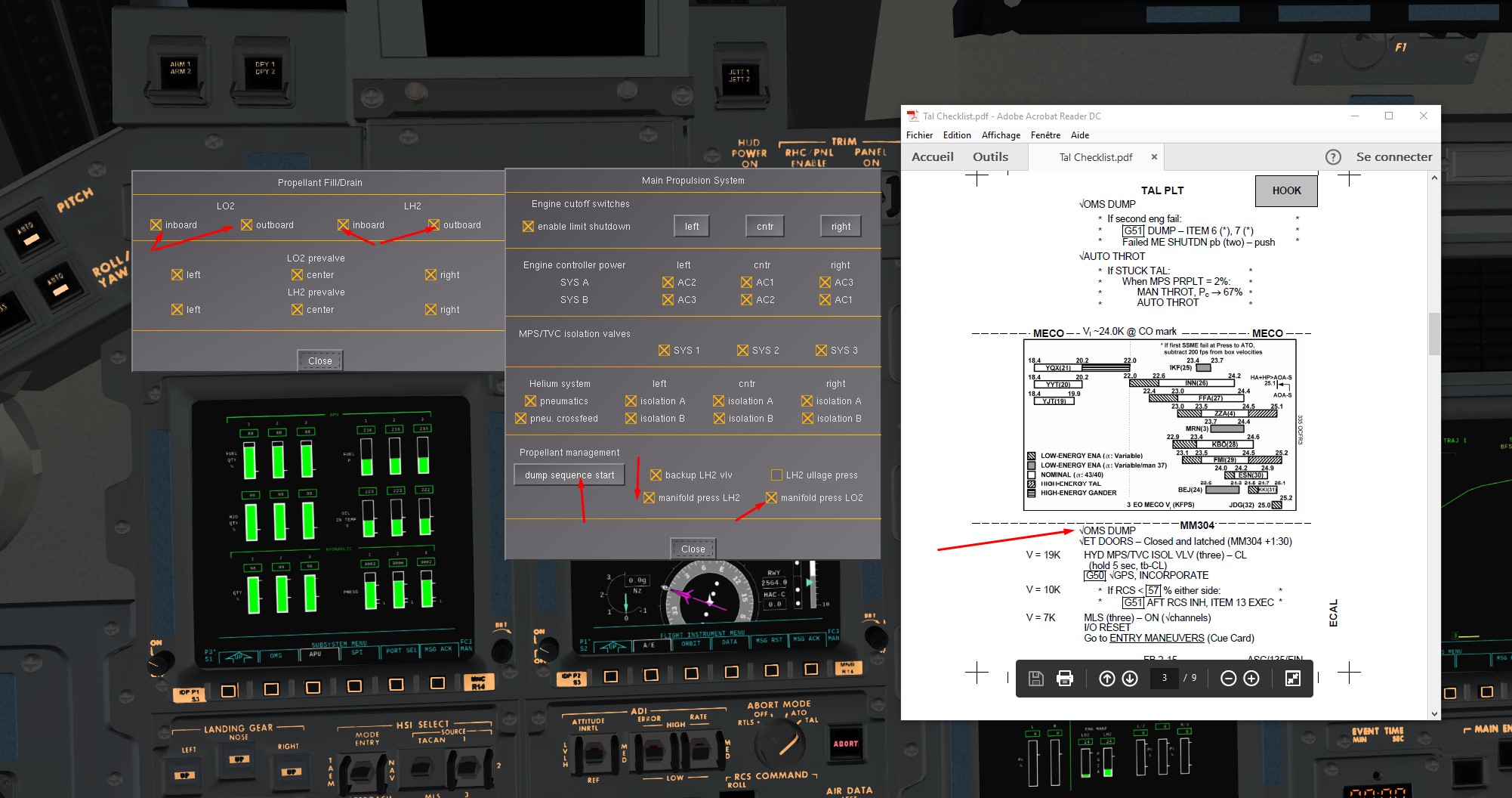This screenshot has width=1512, height=798.
Task: Click the PDF page number field
Action: [1165, 678]
